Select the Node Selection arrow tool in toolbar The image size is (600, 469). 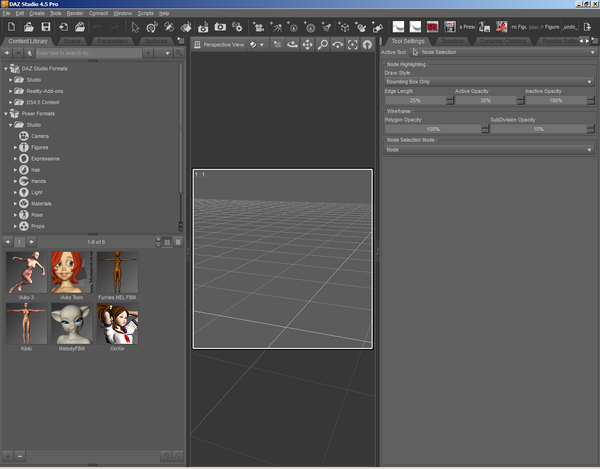pyautogui.click(x=135, y=27)
